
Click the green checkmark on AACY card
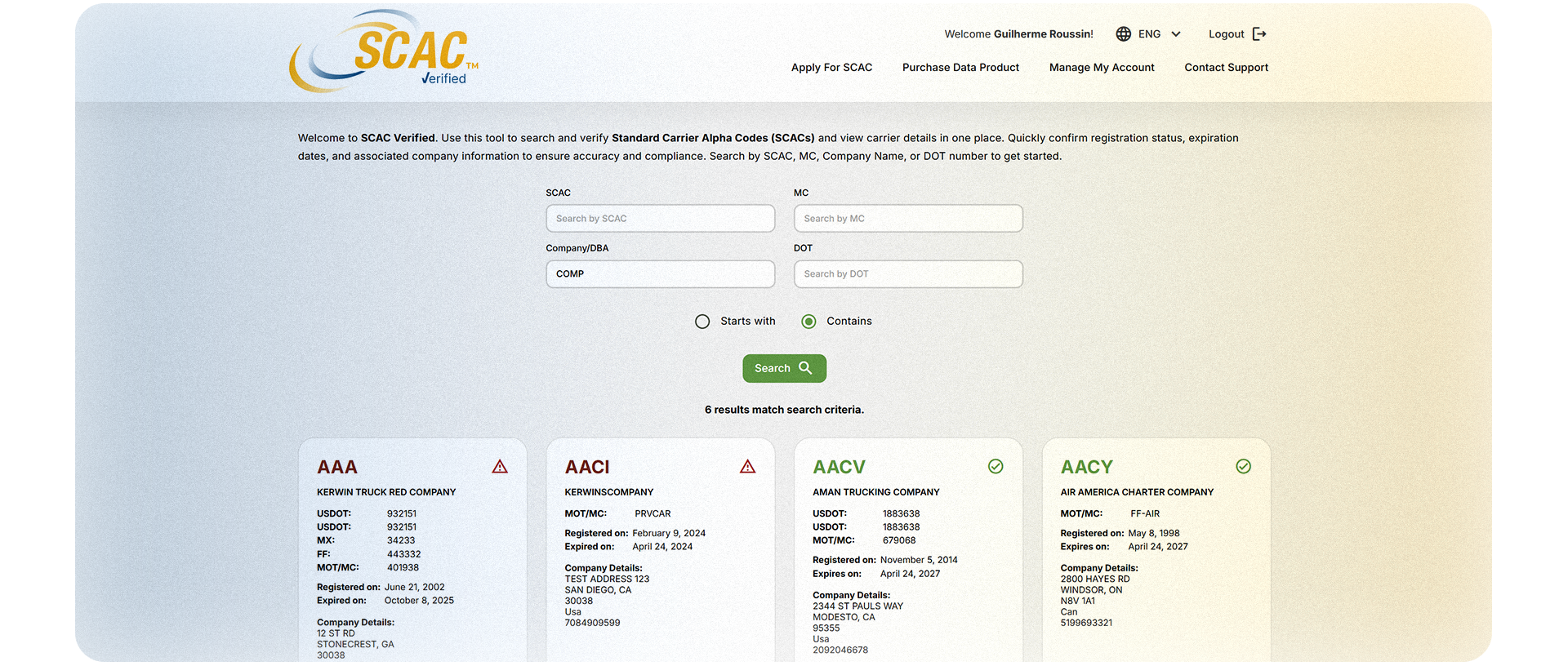click(x=1243, y=467)
